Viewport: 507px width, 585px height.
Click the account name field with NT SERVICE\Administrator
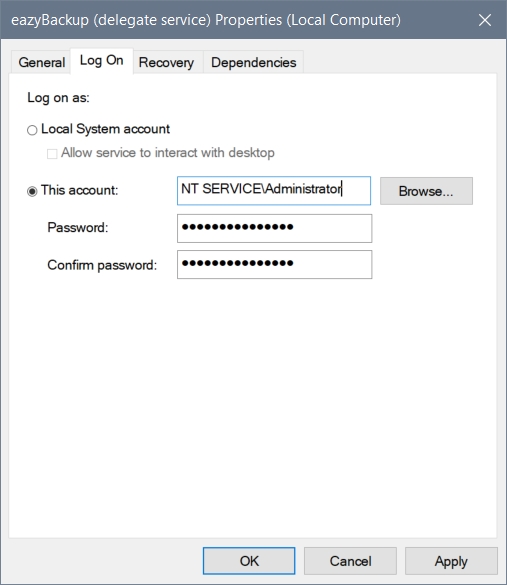click(x=274, y=191)
